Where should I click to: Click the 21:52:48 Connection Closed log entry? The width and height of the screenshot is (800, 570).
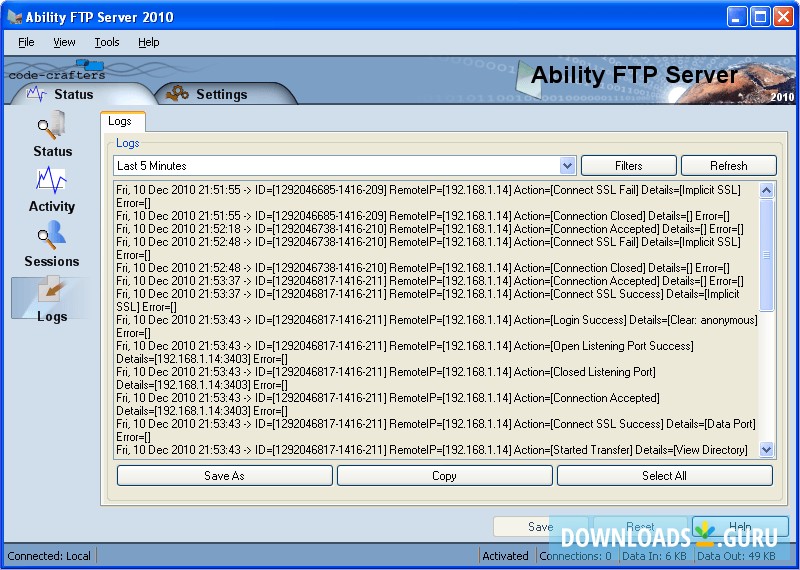pyautogui.click(x=423, y=268)
